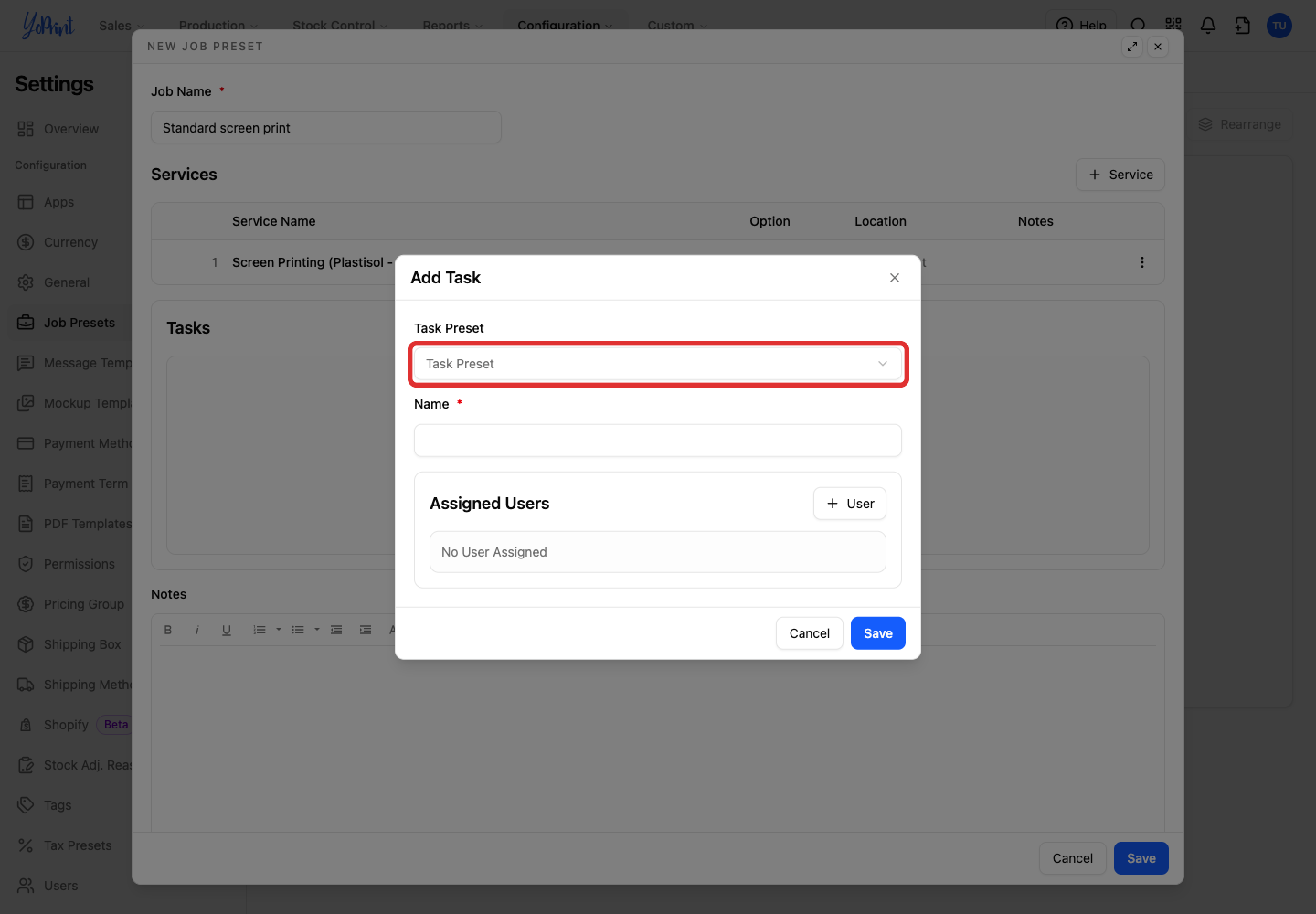Save the New Job Preset

1141,858
